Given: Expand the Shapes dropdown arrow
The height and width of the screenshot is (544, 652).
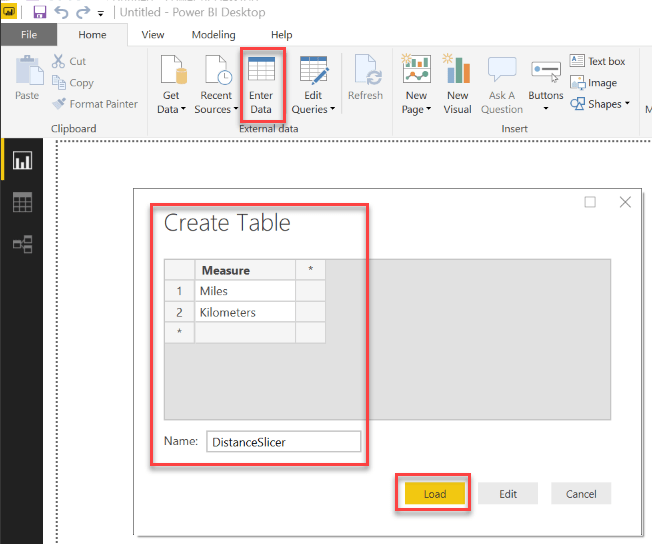Looking at the screenshot, I should (x=627, y=103).
